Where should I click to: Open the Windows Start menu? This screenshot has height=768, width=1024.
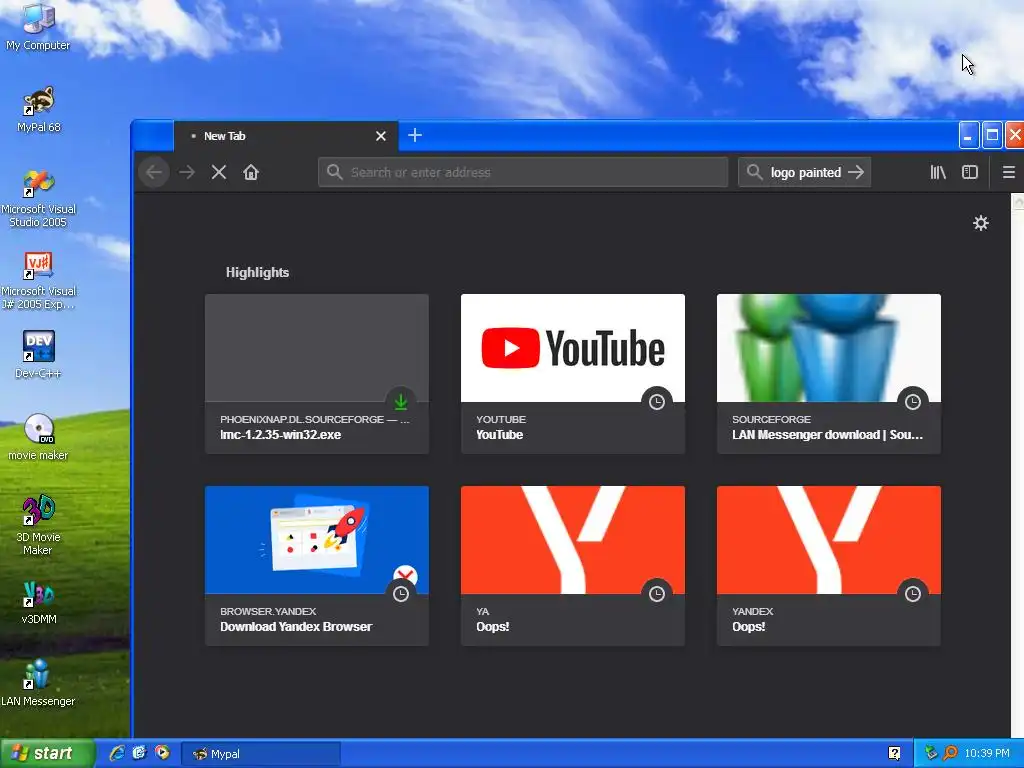click(47, 753)
